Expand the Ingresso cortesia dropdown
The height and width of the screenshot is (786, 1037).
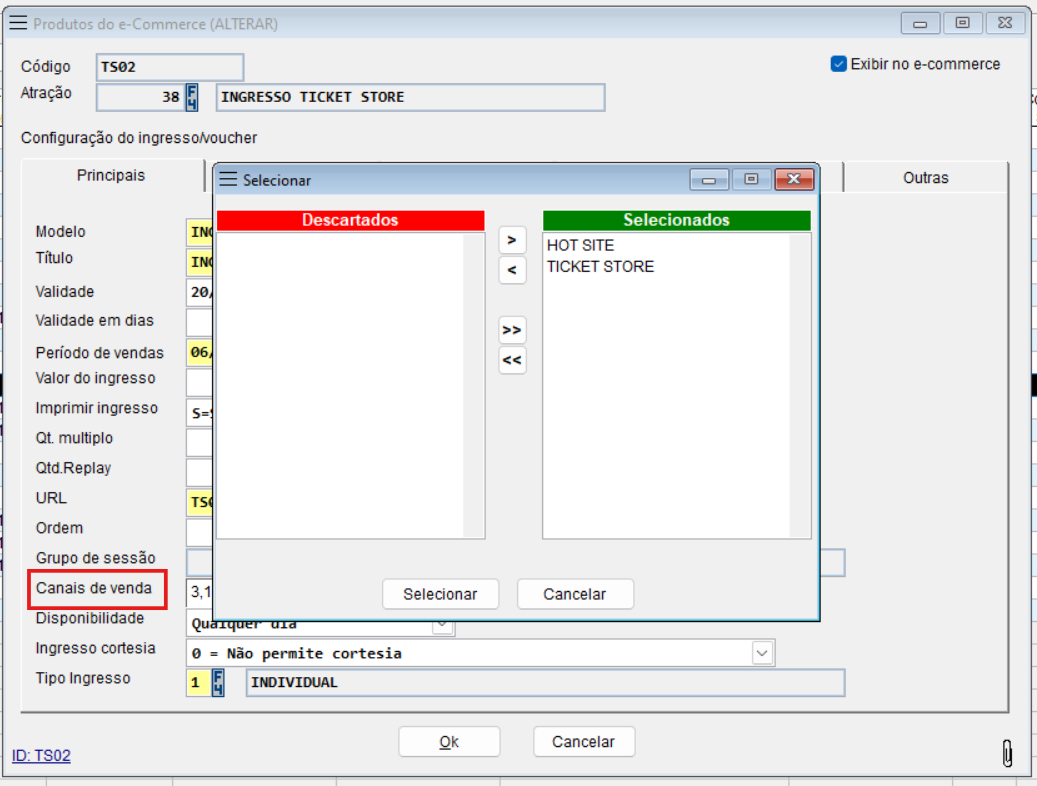tap(763, 653)
